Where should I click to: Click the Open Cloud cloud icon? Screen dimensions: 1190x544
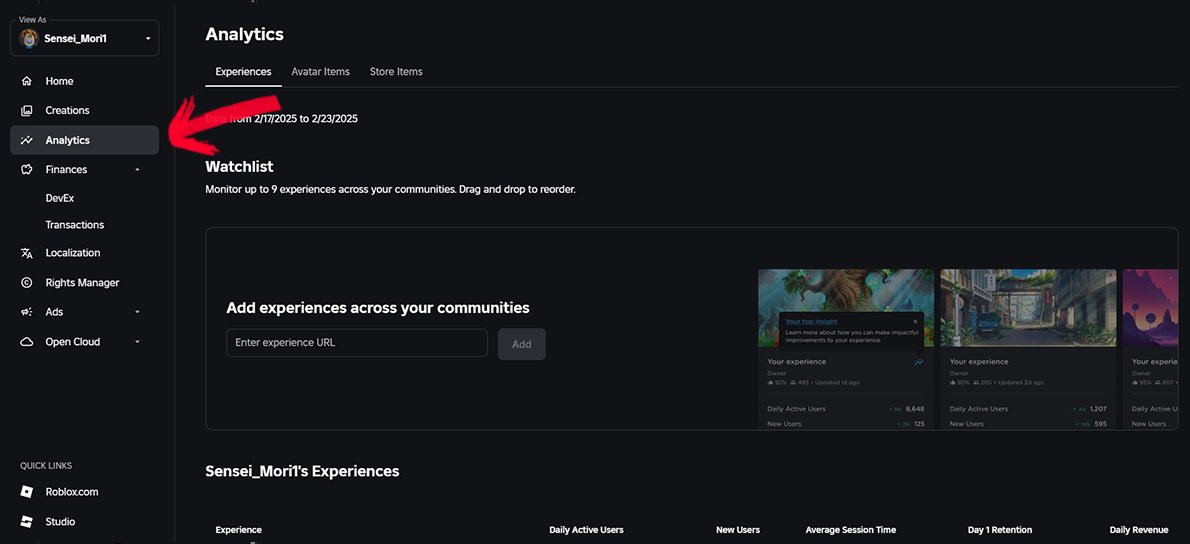(27, 342)
